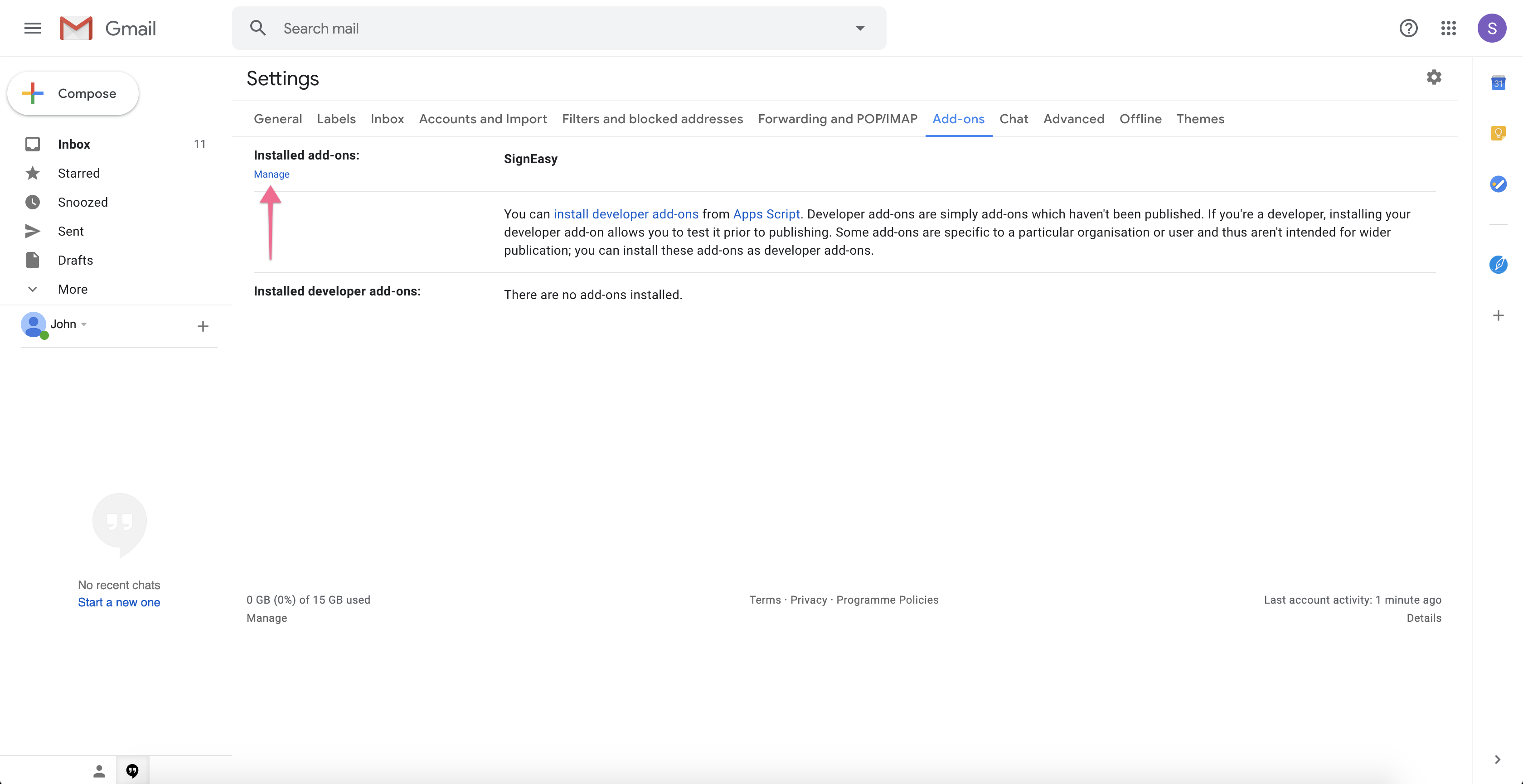1523x784 pixels.
Task: Open the Google Keep side panel icon
Action: click(x=1498, y=134)
